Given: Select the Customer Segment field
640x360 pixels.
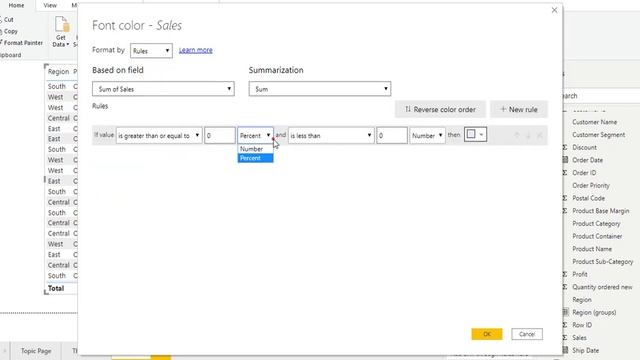Looking at the screenshot, I should click(598, 135).
